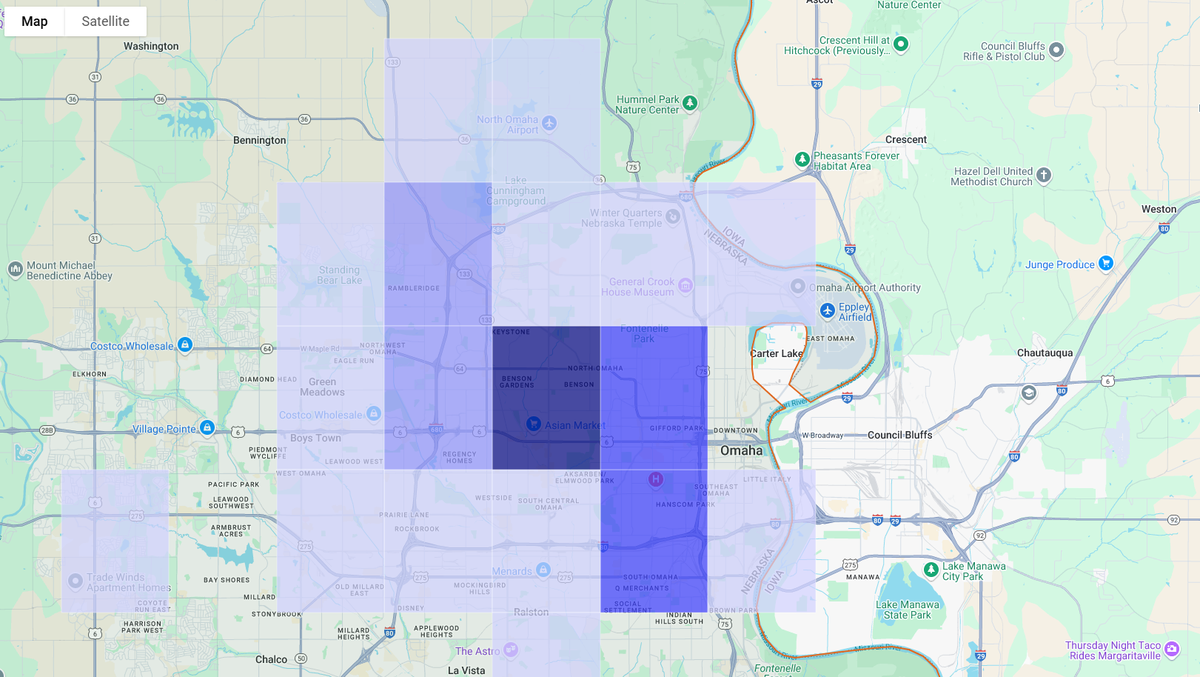Click the Mount Michael Benedictine Abbey icon
The height and width of the screenshot is (677, 1200).
tap(14, 268)
